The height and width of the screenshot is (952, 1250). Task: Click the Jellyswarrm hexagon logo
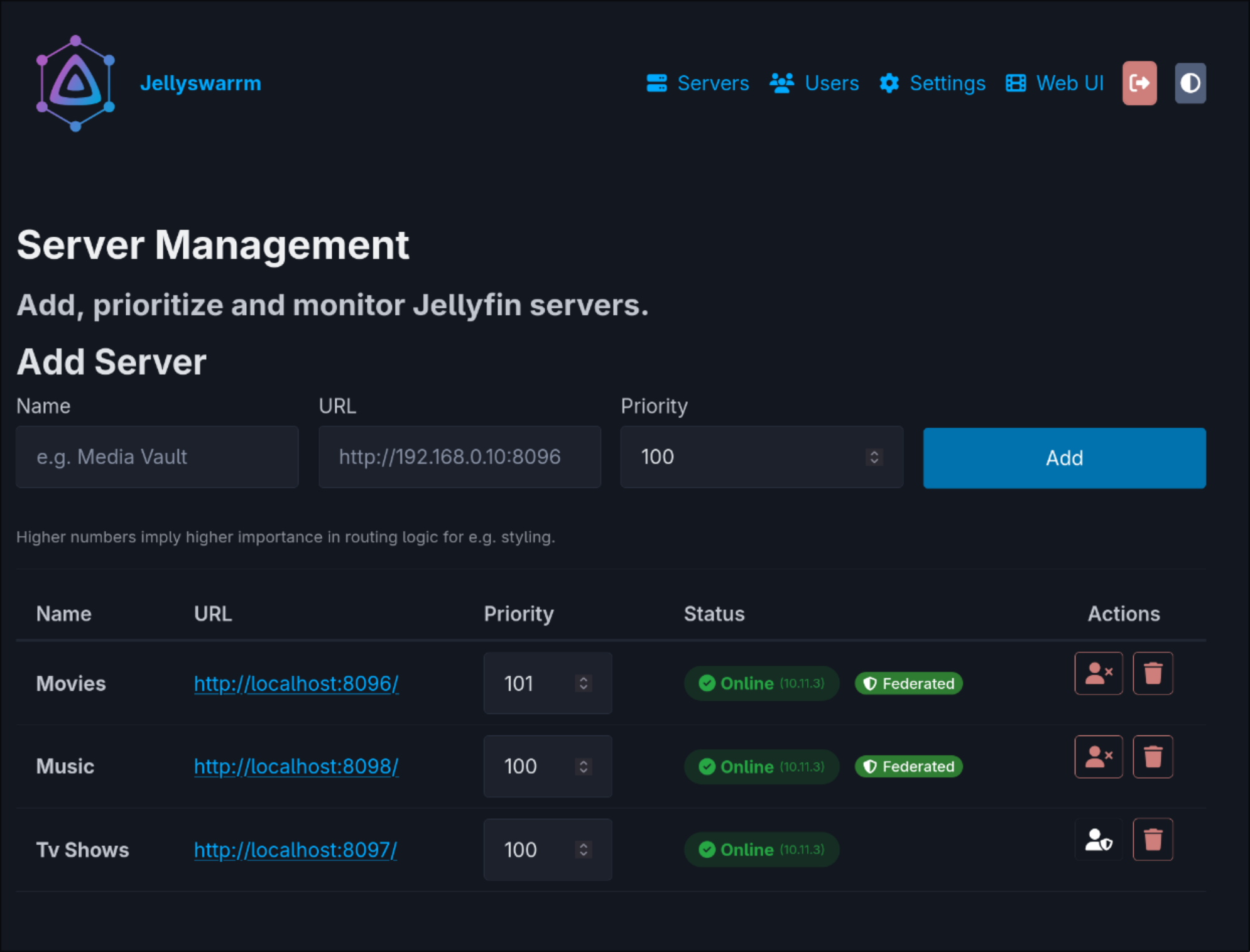(75, 84)
